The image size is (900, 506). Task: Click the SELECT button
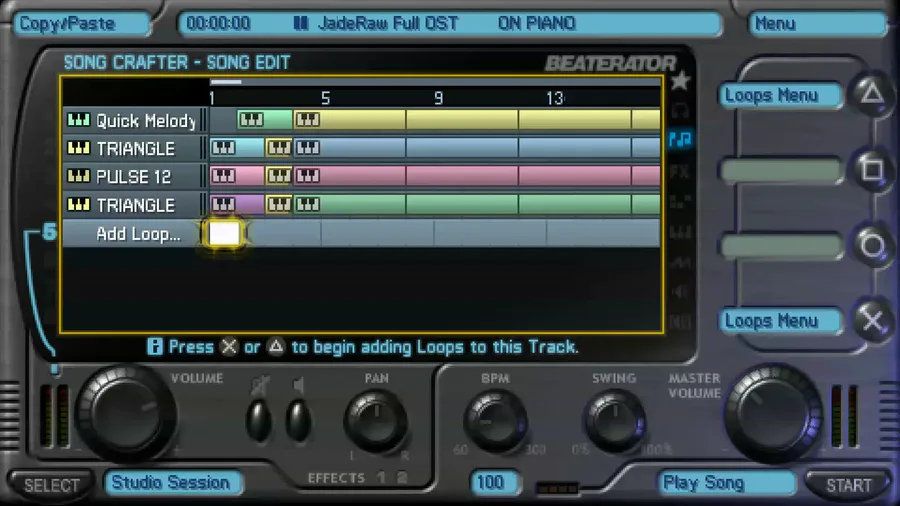51,485
